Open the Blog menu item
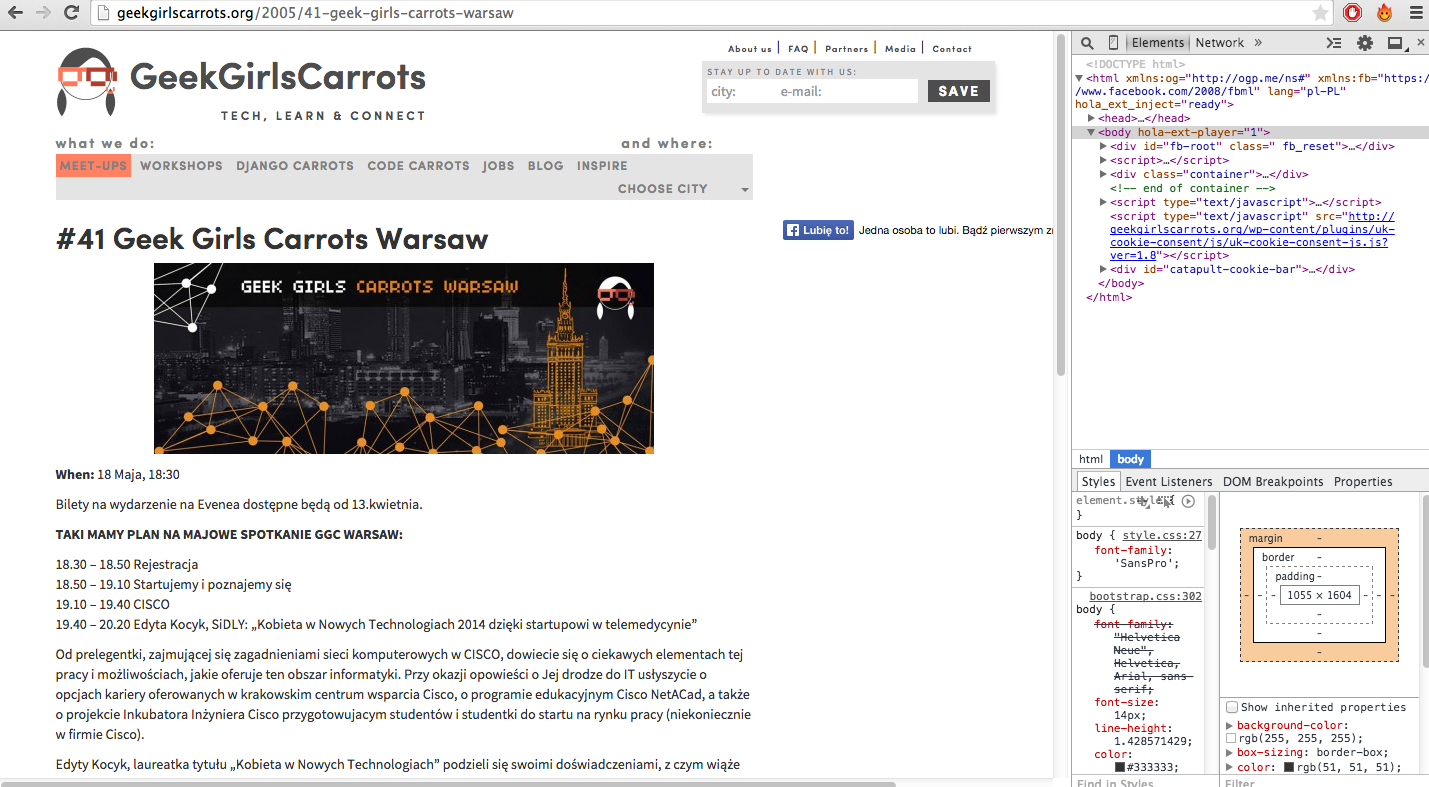Viewport: 1429px width, 787px height. [x=545, y=166]
